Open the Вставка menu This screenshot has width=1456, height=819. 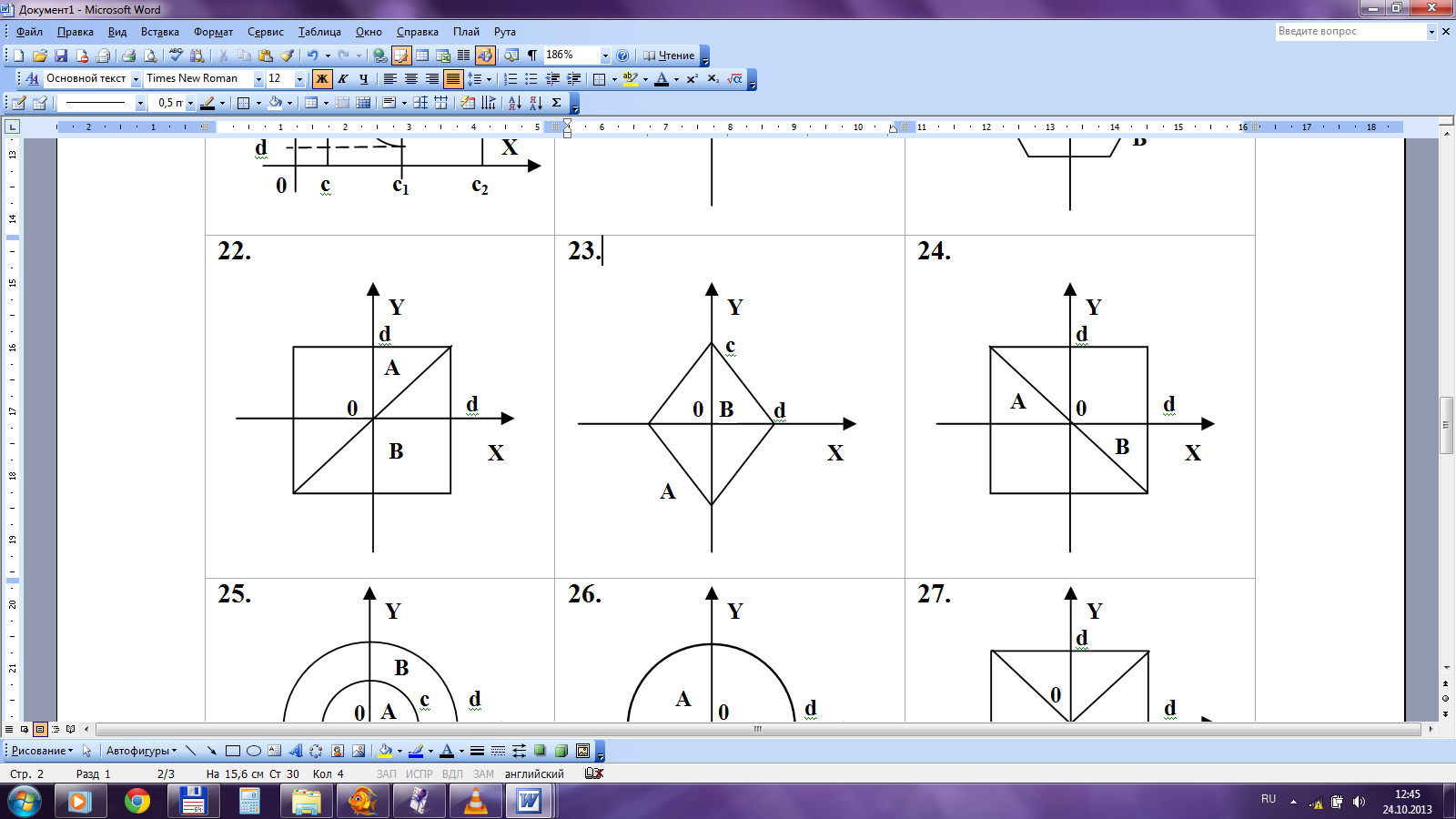pos(159,32)
